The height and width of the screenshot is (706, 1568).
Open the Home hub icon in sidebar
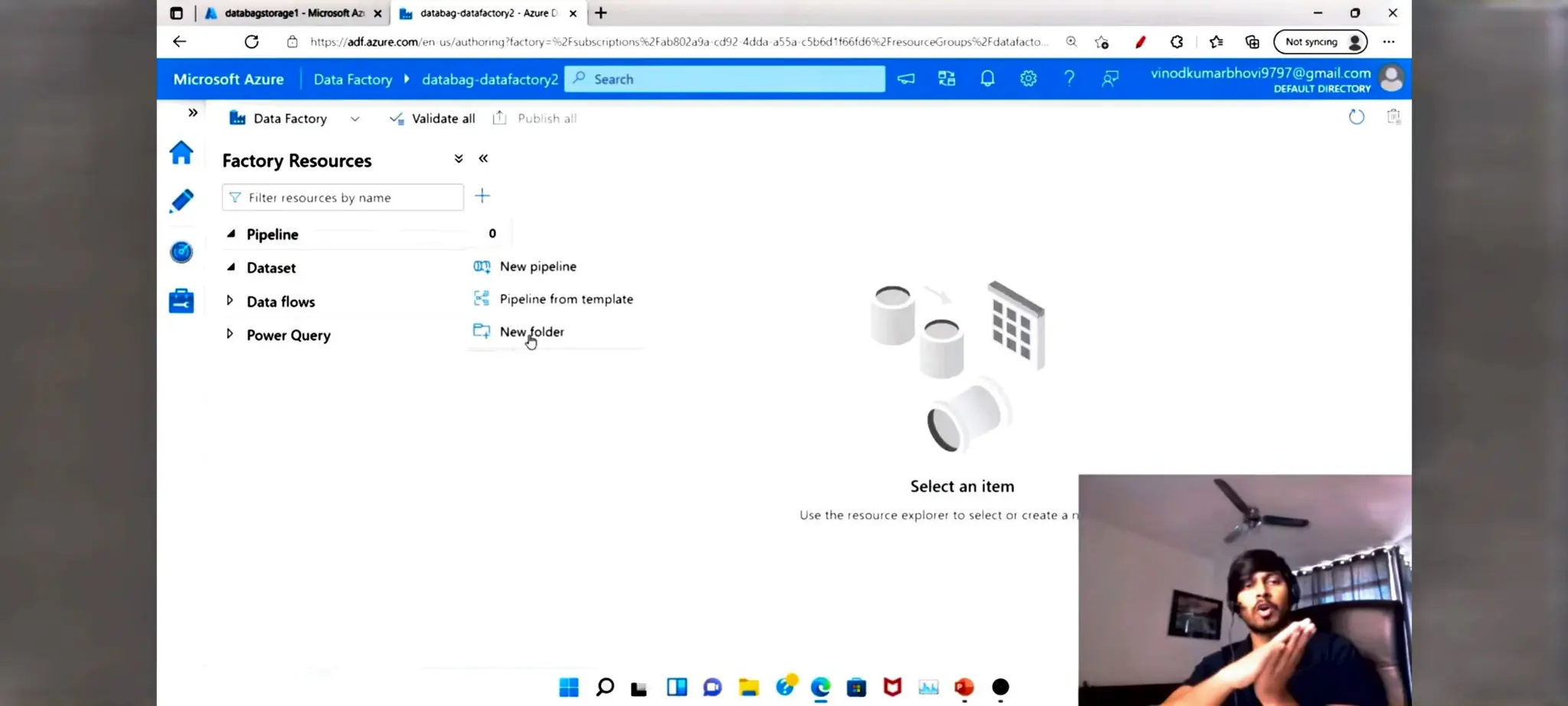coord(181,152)
